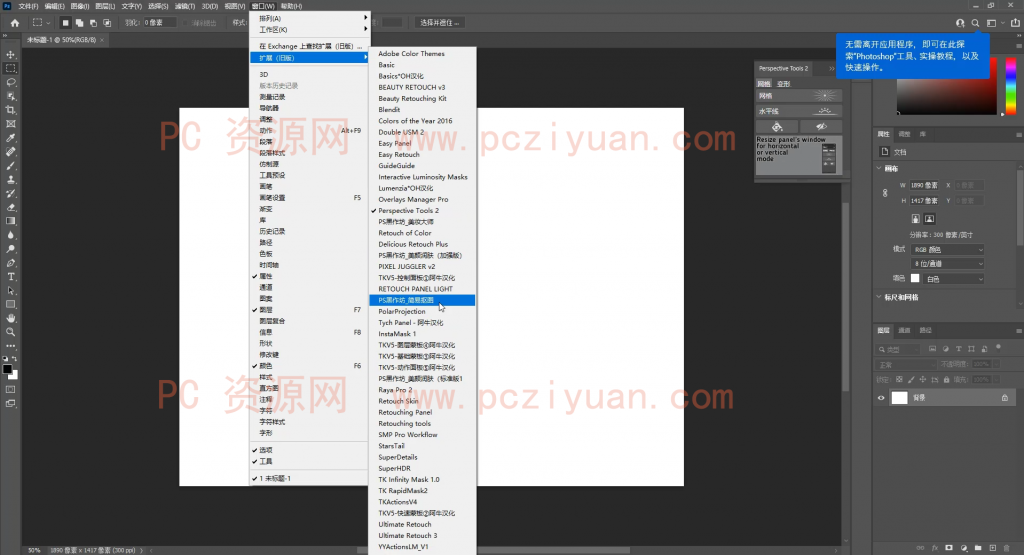Open the 窗口(W) menu
This screenshot has width=1024, height=555.
tap(263, 6)
